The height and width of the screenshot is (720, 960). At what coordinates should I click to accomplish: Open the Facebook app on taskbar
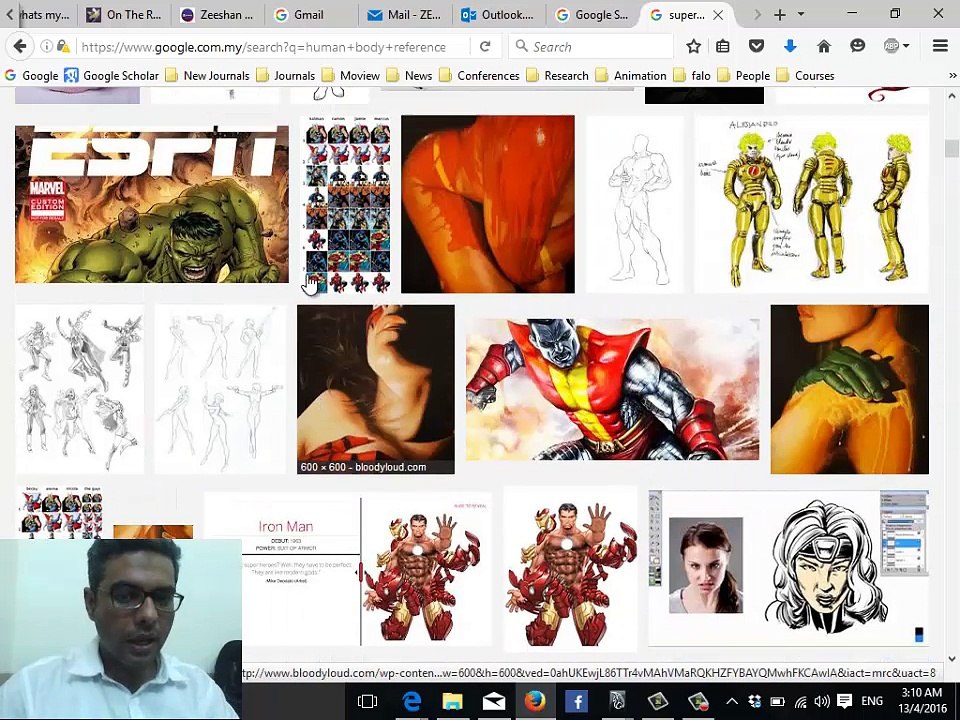[x=576, y=701]
